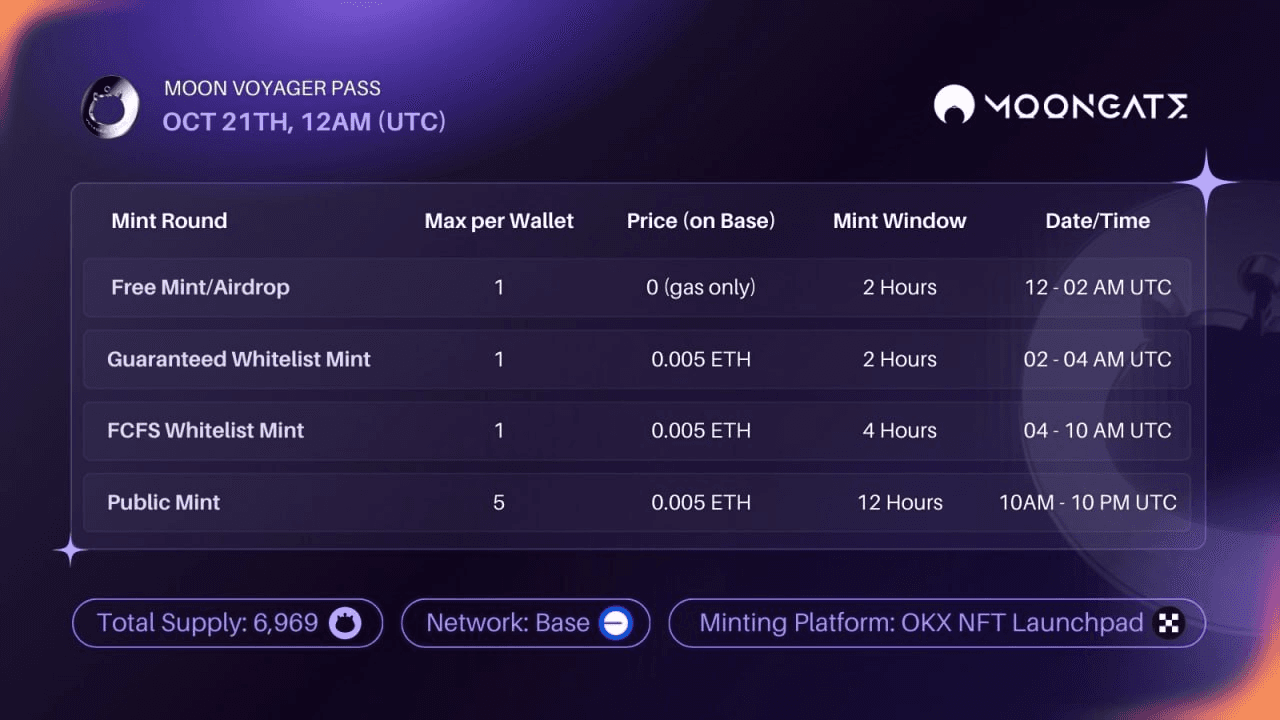This screenshot has width=1280, height=720.
Task: Select the Public Mint row label
Action: pos(163,502)
